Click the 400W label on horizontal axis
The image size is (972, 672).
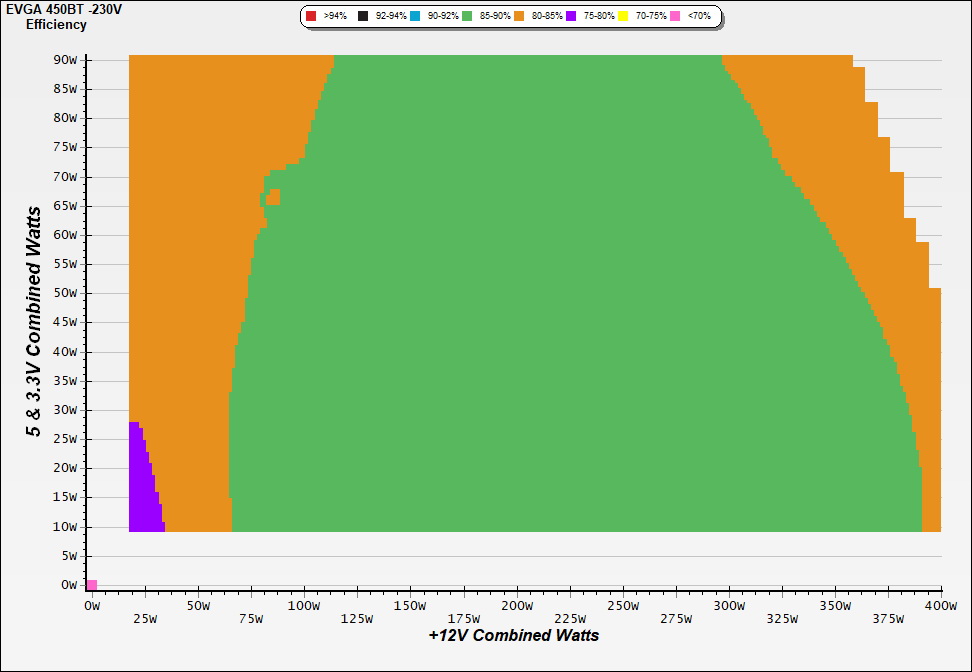pyautogui.click(x=940, y=606)
